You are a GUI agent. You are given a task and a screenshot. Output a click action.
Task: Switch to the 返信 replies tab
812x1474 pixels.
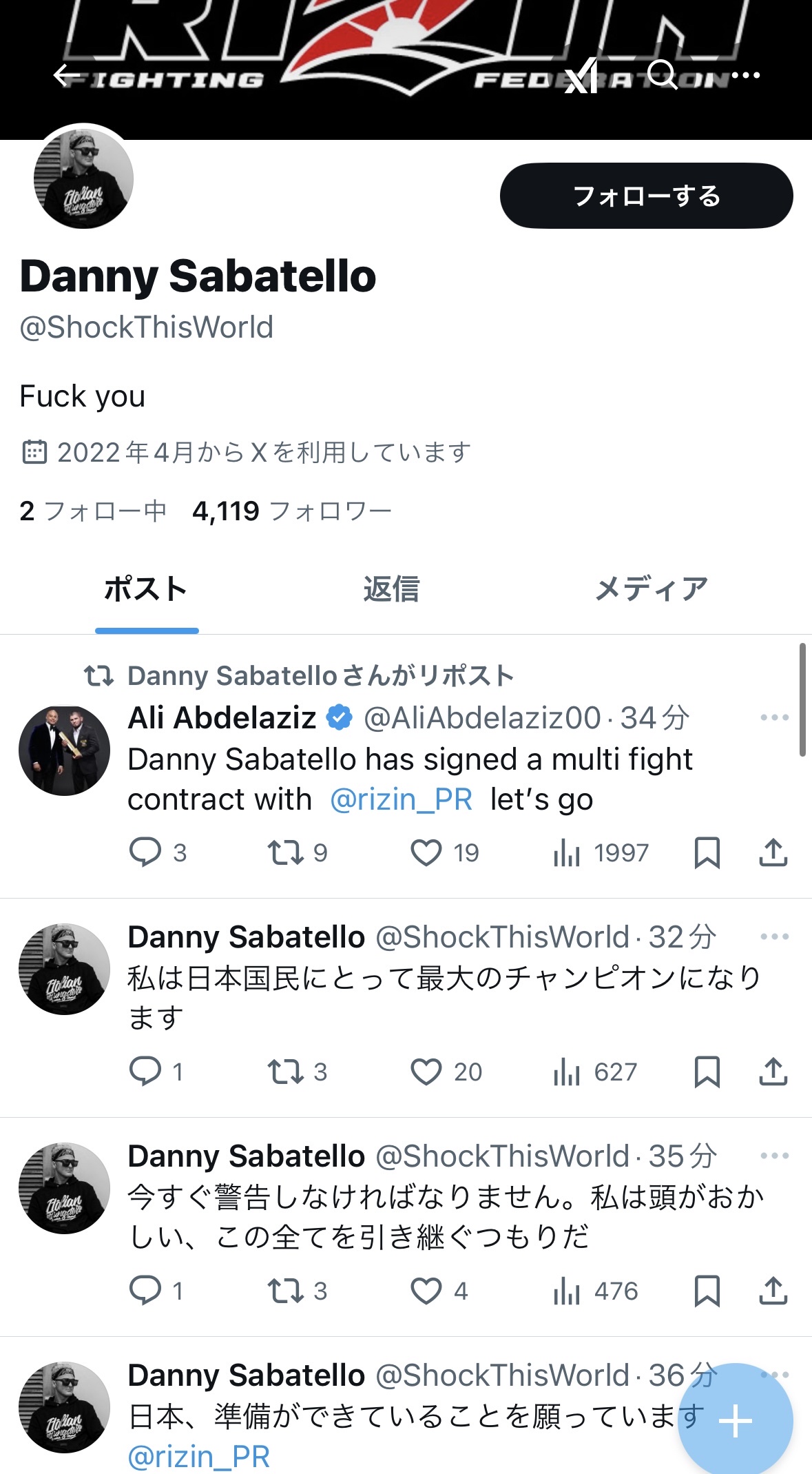tap(391, 590)
